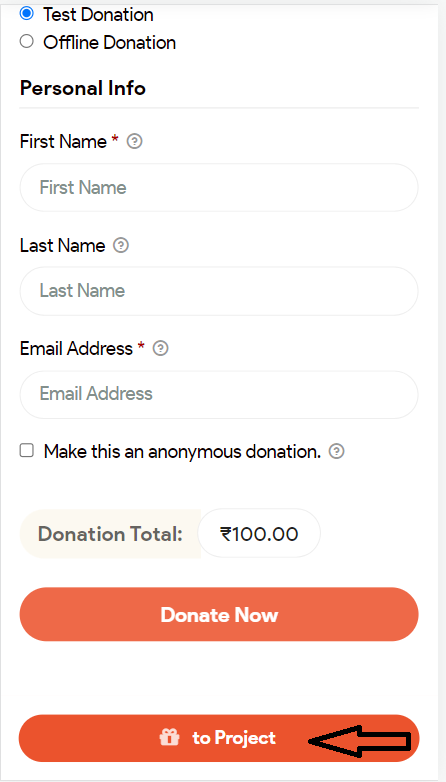
Task: Click the to Project button text
Action: (x=234, y=738)
